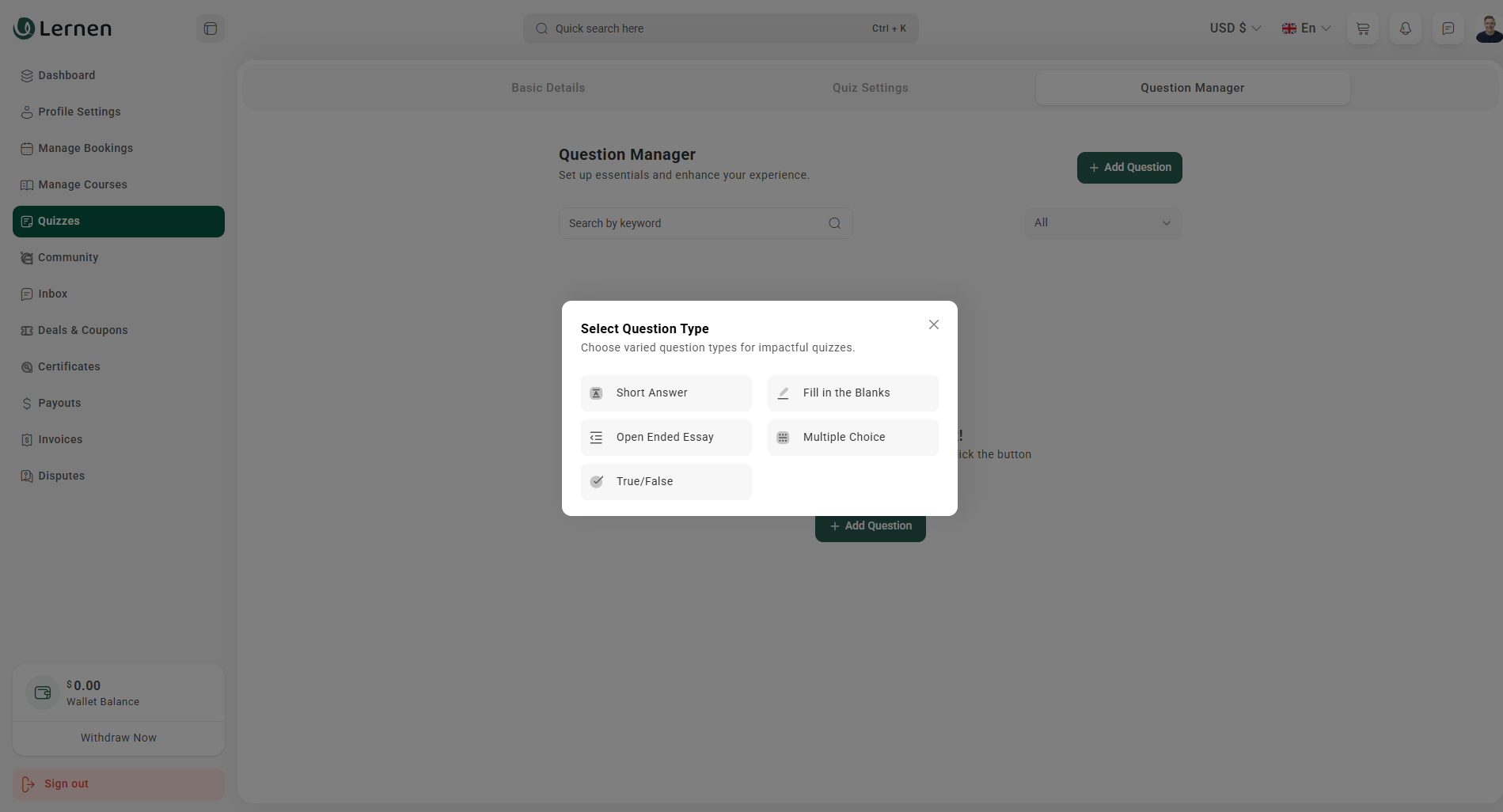Select Fill in the Blanks option
Screen dimensions: 1503x812
(x=852, y=393)
